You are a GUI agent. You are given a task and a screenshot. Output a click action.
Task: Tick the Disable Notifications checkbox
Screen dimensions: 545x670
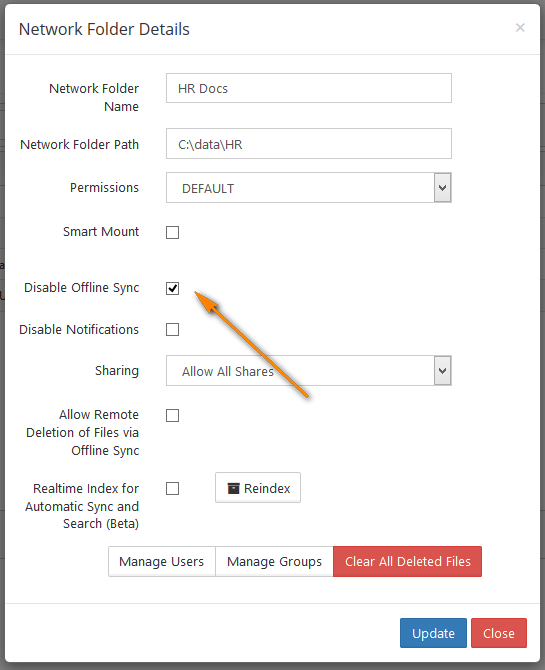(172, 329)
